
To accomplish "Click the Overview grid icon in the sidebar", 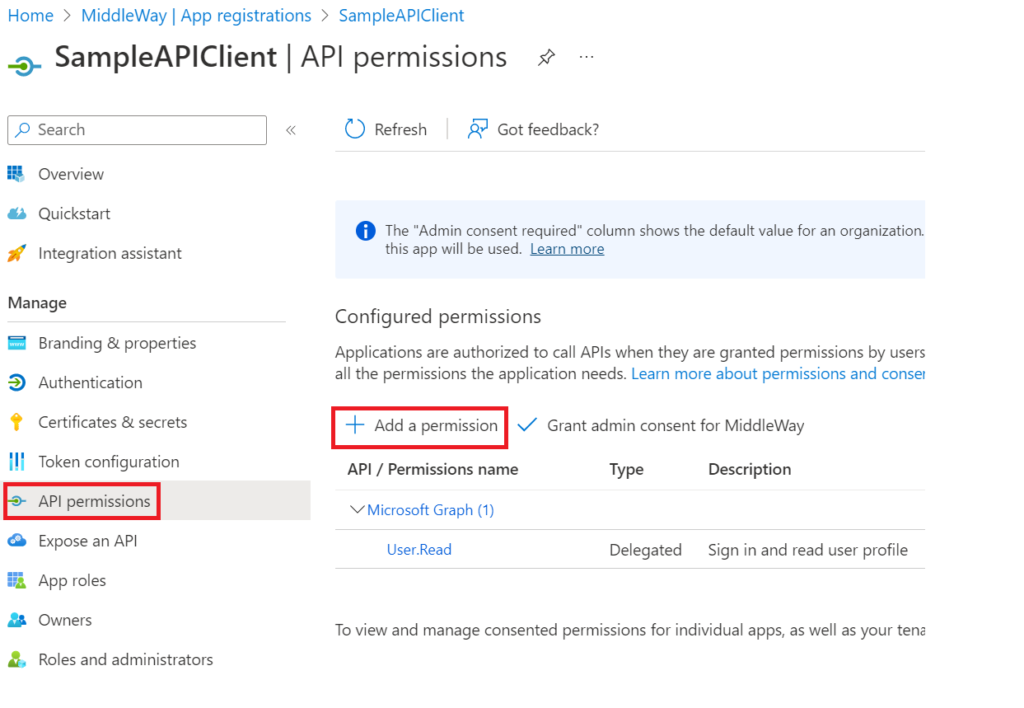I will coord(17,174).
